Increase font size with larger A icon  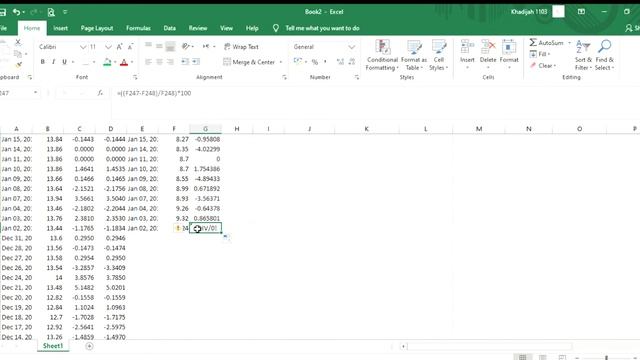119,47
